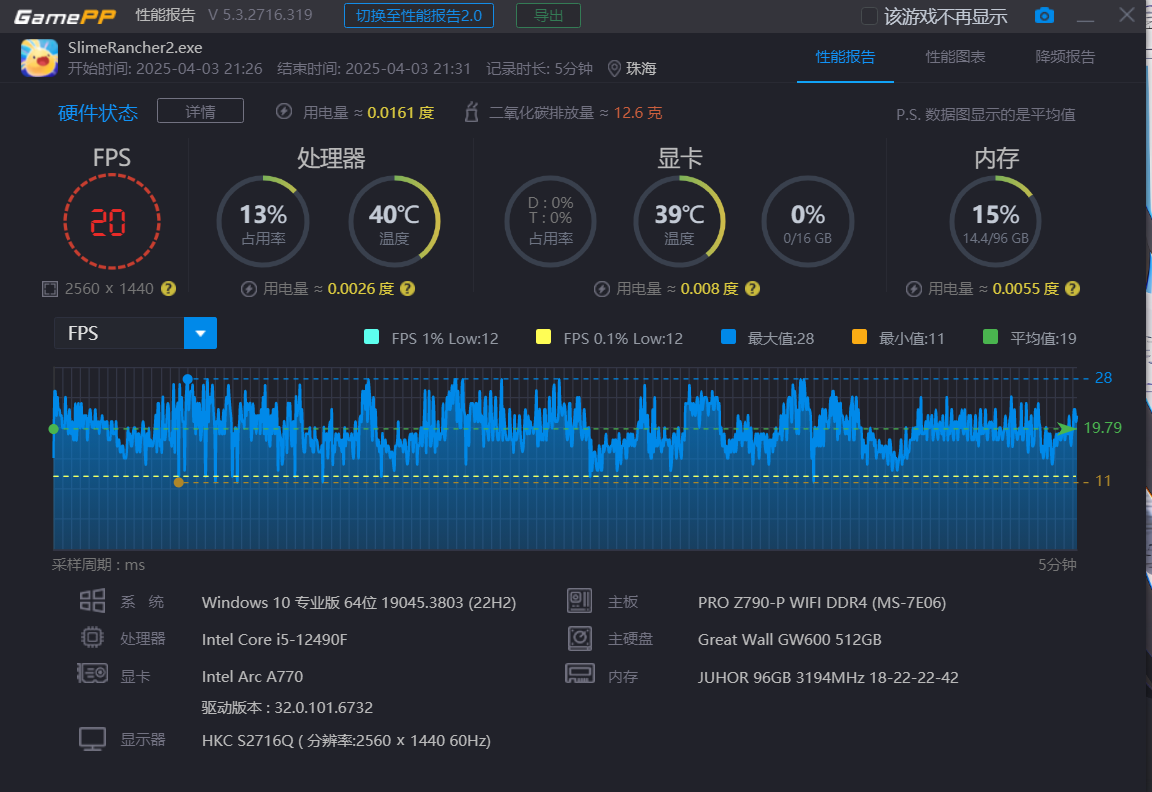1152x792 pixels.
Task: Click Great Wall GW600 512GB text
Action: (x=789, y=639)
